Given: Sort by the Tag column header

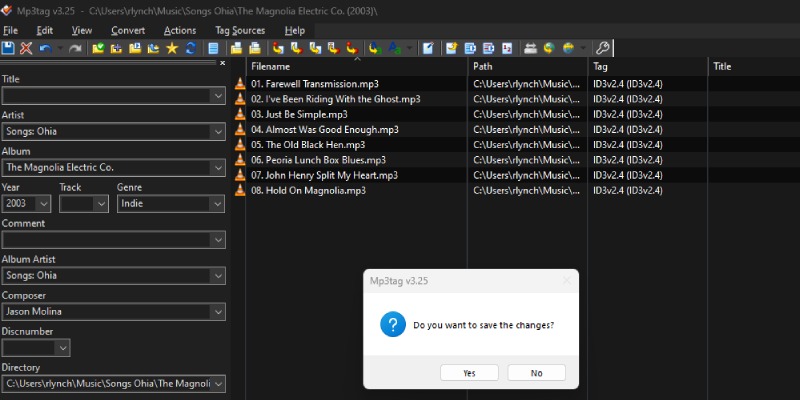Looking at the screenshot, I should click(x=648, y=67).
